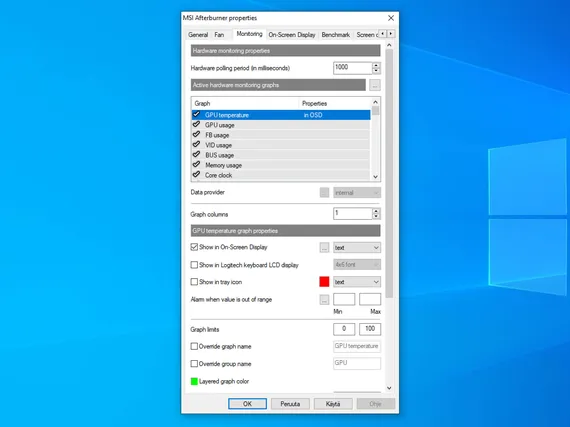Check Override group name option
The image size is (570, 427).
tap(194, 364)
